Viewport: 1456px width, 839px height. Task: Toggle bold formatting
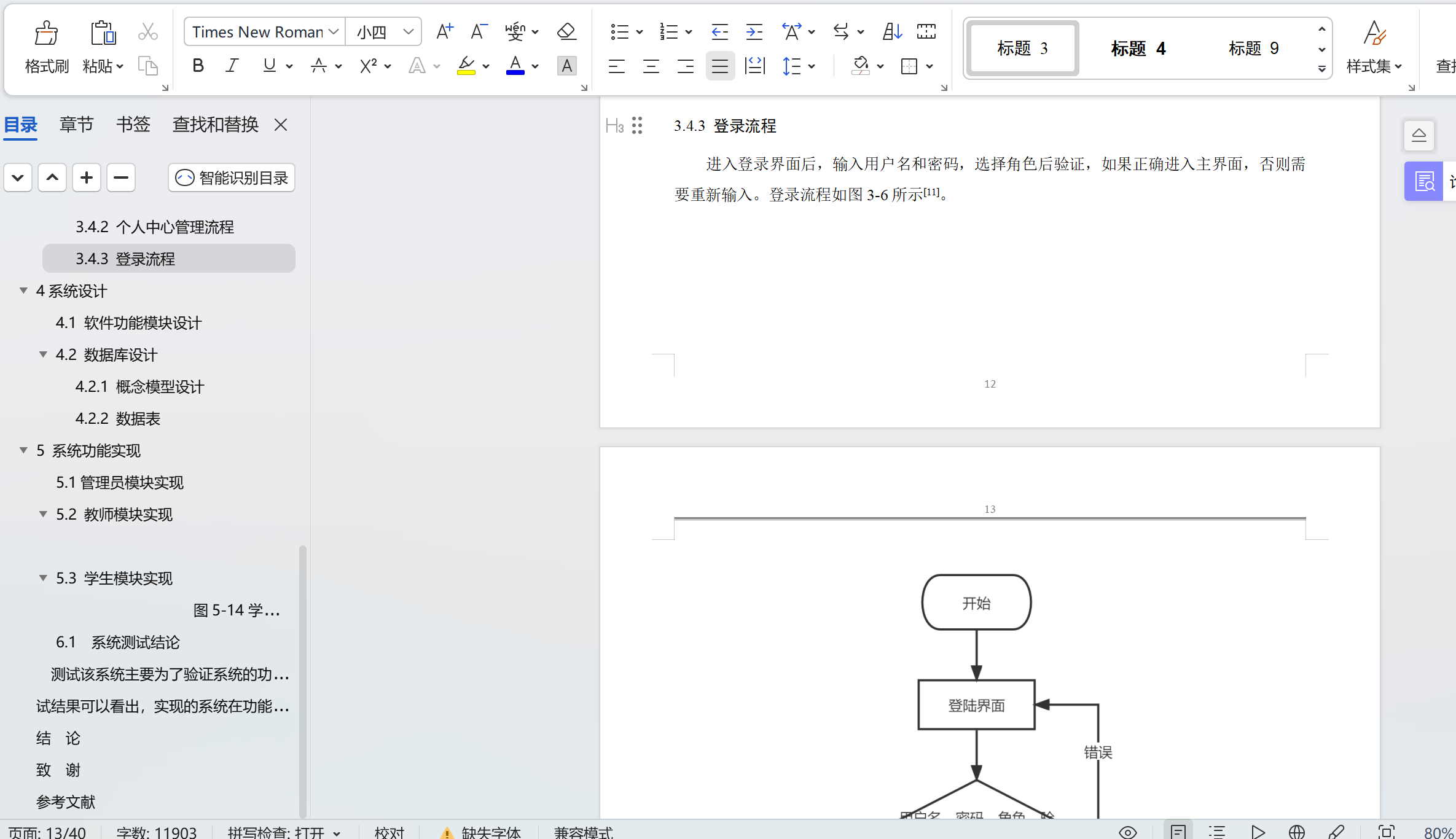(x=198, y=66)
